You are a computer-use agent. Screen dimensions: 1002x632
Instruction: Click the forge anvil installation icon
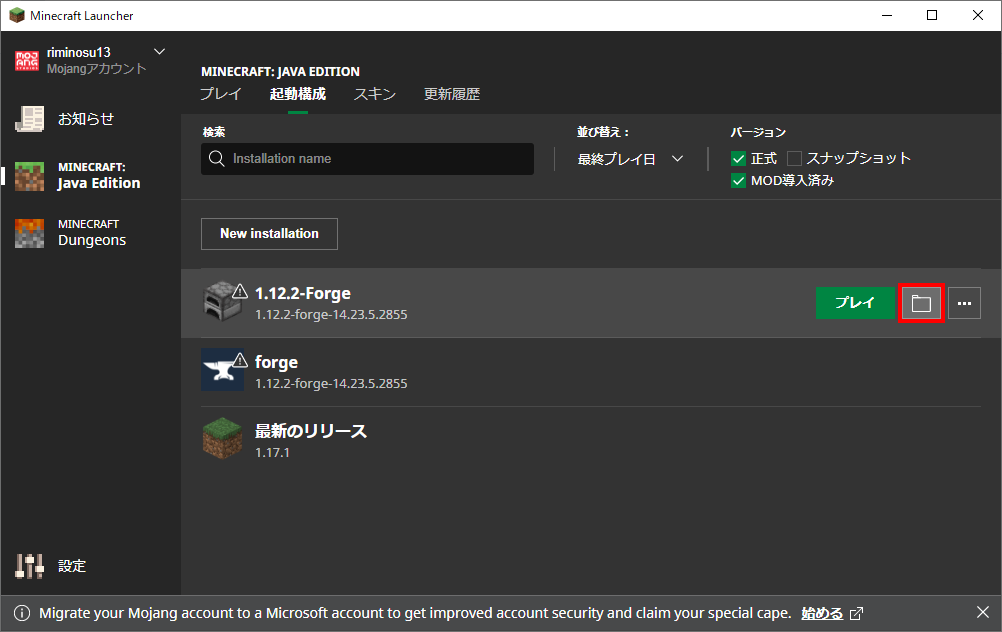pos(222,369)
